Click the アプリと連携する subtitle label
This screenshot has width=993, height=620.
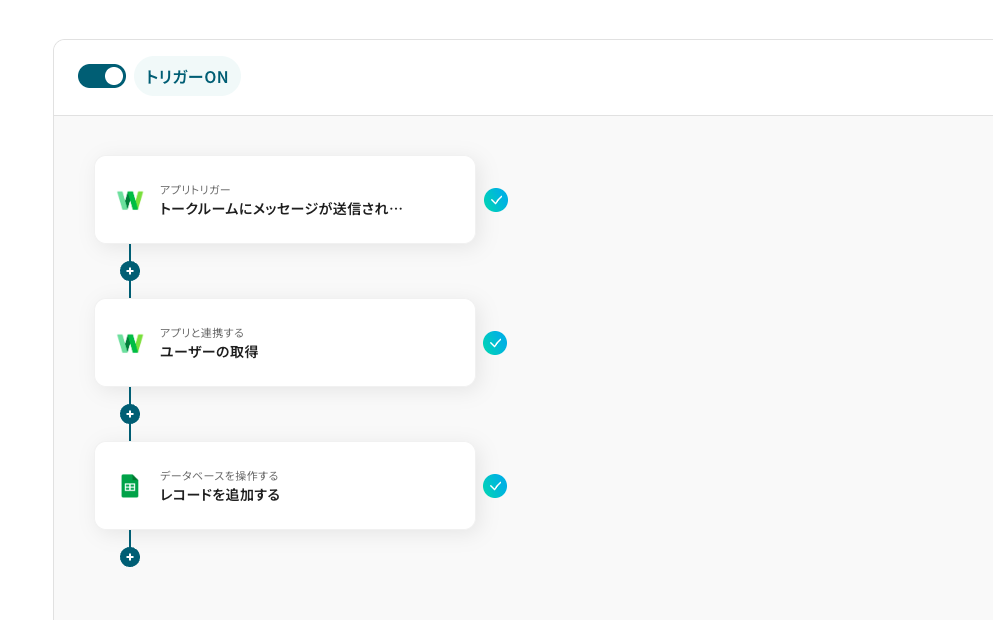pos(201,332)
